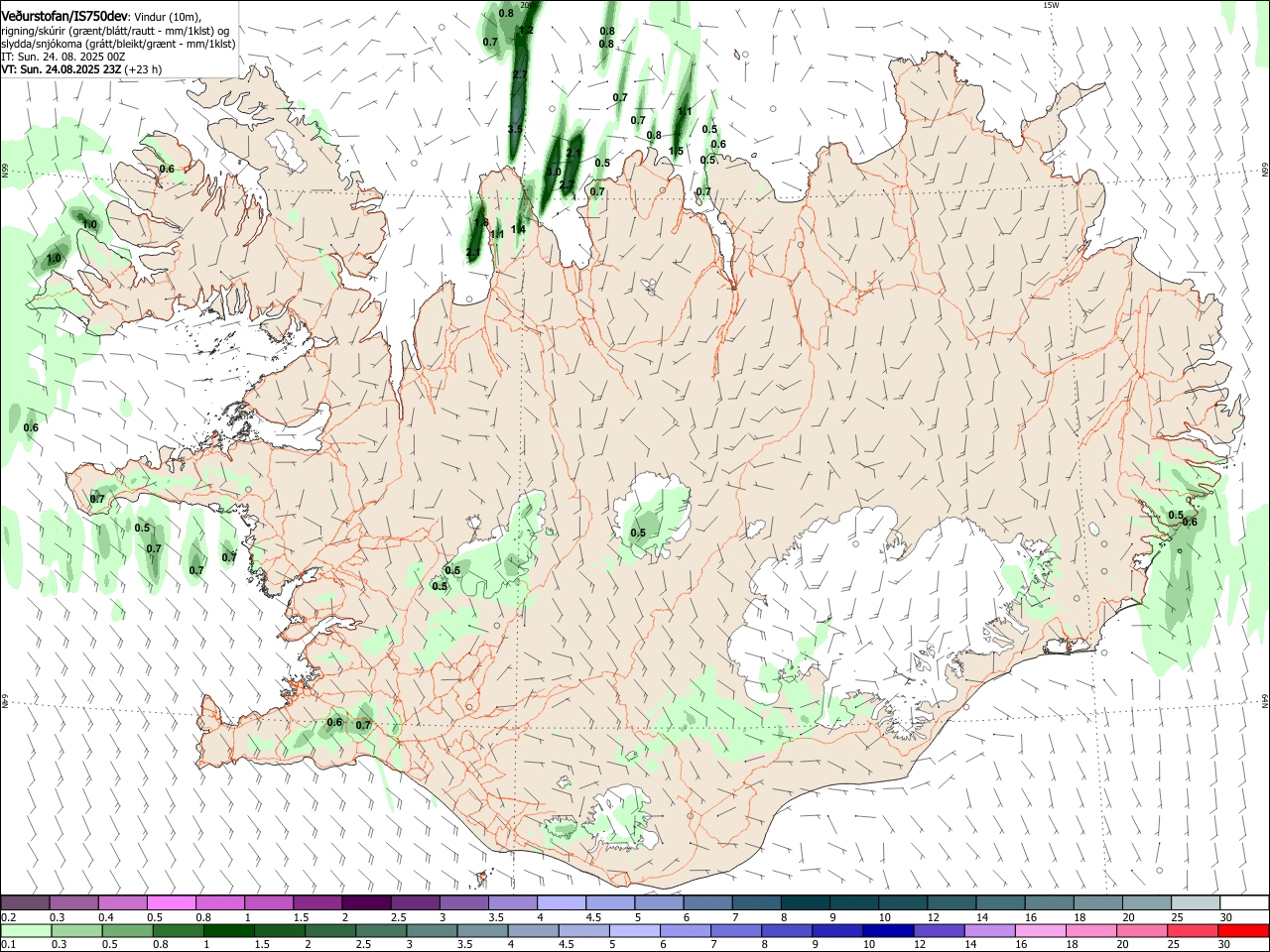Select the darkest purple swatch labeled 2 in upper row

(366, 902)
